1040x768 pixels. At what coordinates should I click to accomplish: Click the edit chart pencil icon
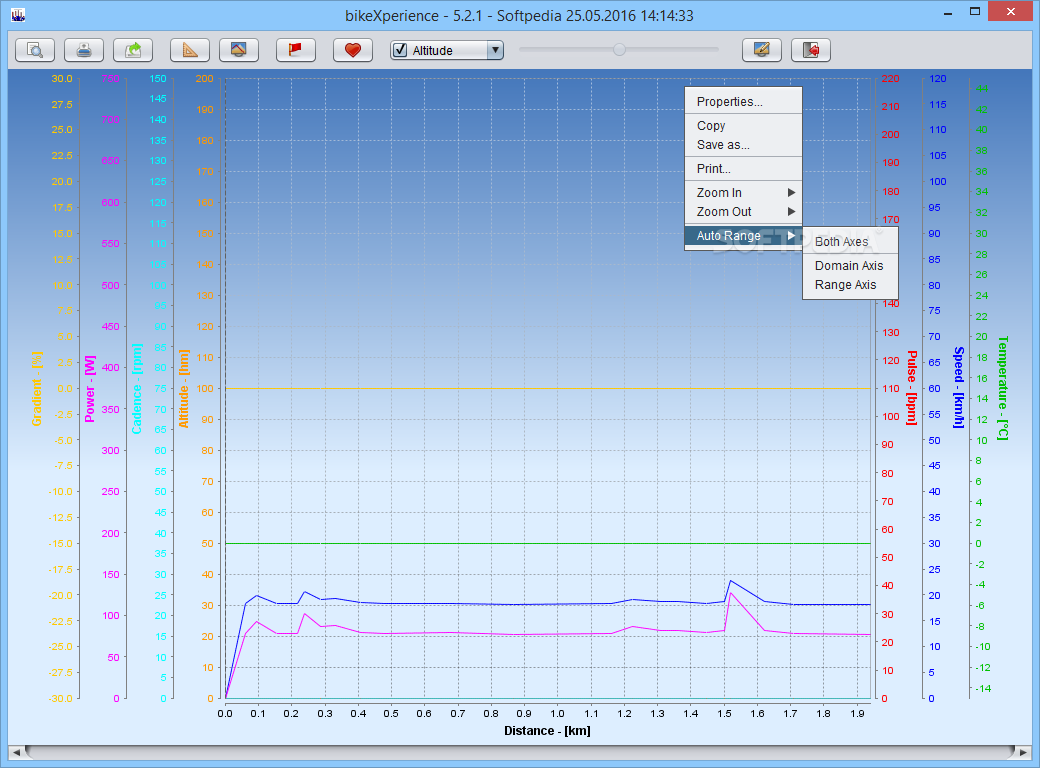pyautogui.click(x=761, y=50)
